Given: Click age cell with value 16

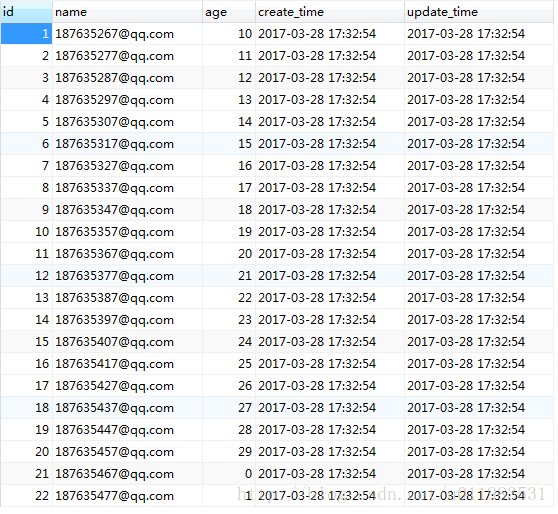Looking at the screenshot, I should (229, 166).
